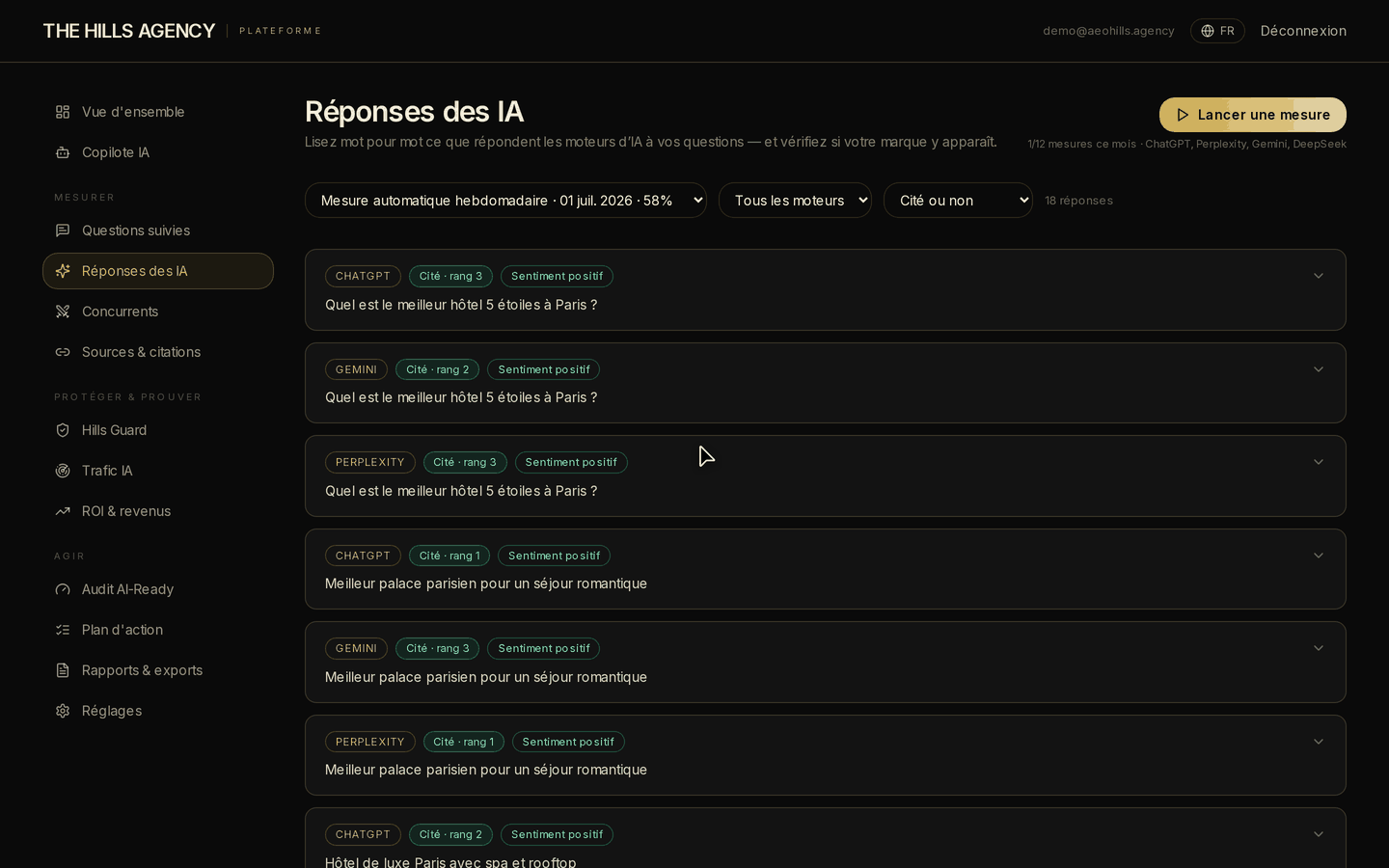Click the Vue d'ensemble grid icon

[63, 112]
